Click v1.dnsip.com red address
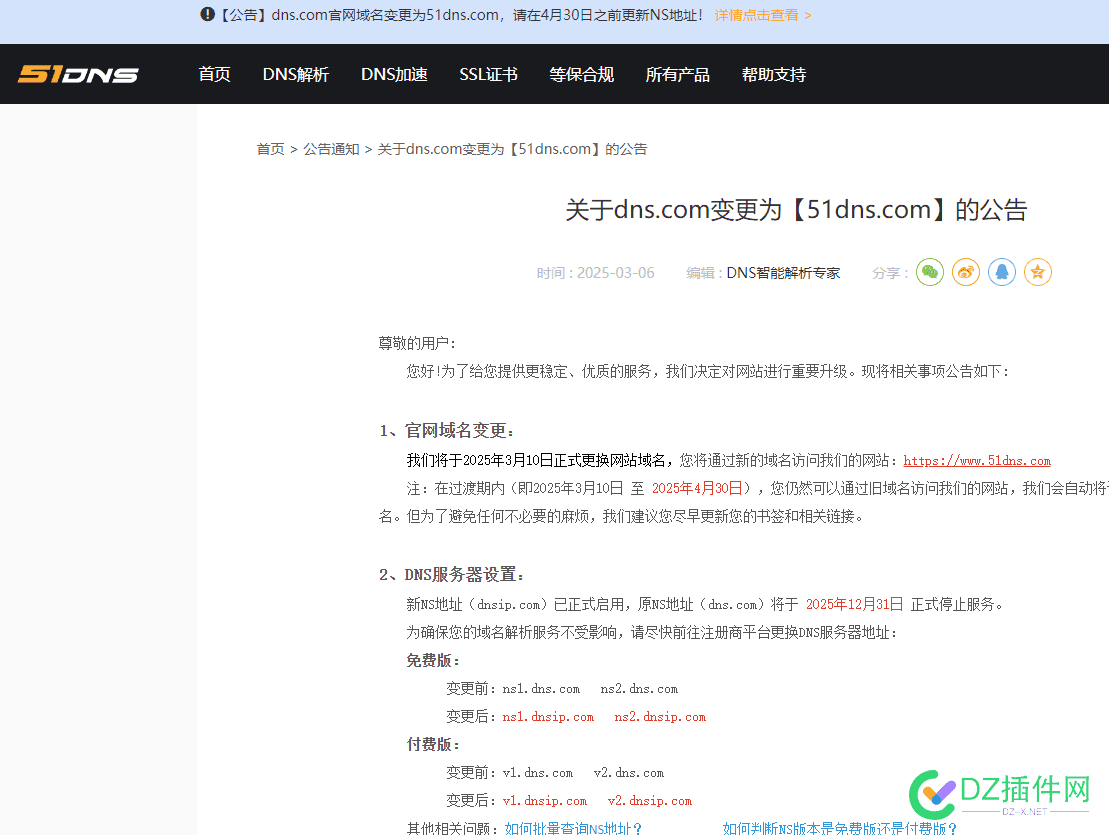 [545, 801]
